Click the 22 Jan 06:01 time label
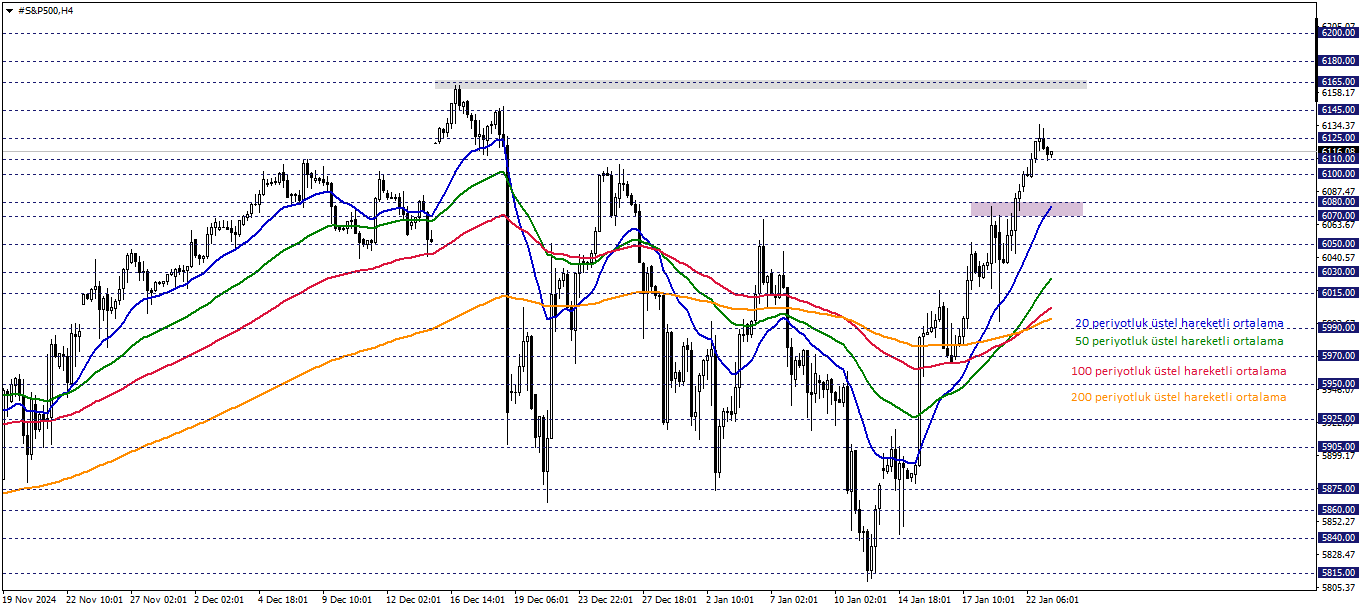This screenshot has width=1362, height=611. tap(1054, 600)
